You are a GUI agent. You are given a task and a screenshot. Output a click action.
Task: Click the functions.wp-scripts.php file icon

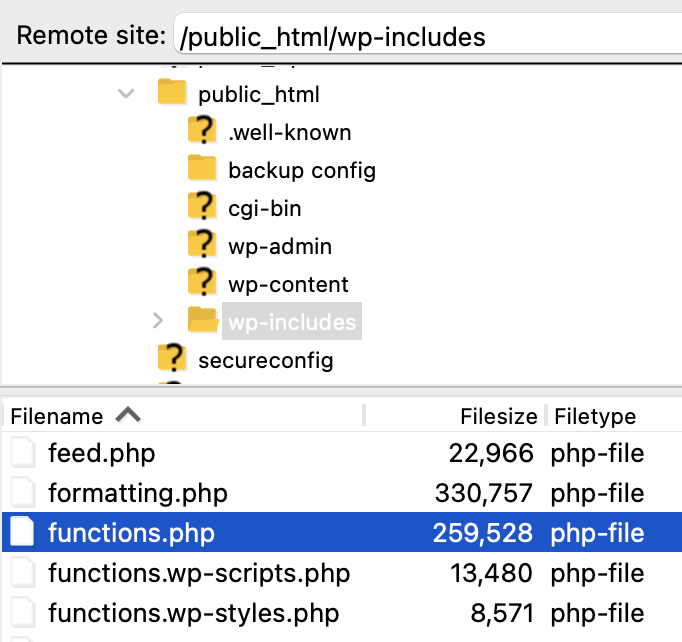[x=23, y=572]
